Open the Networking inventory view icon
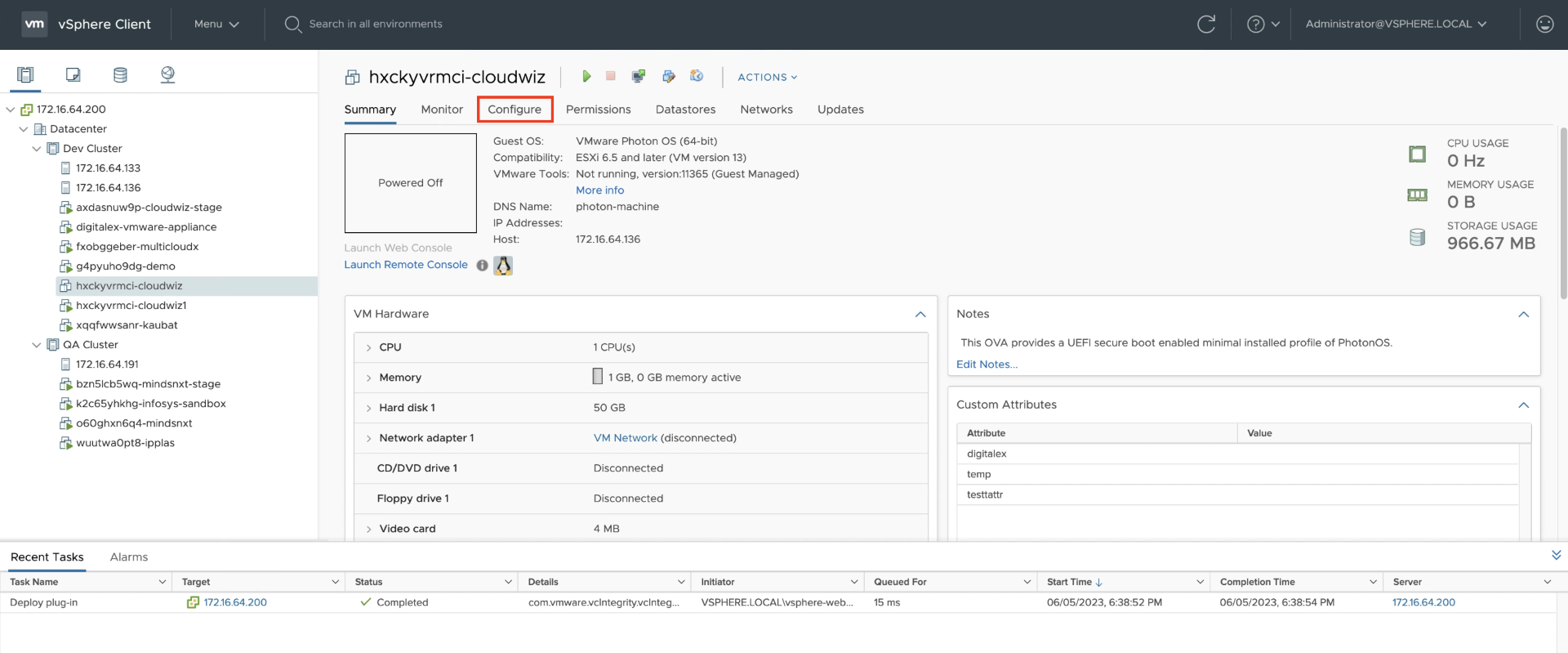 coord(167,75)
